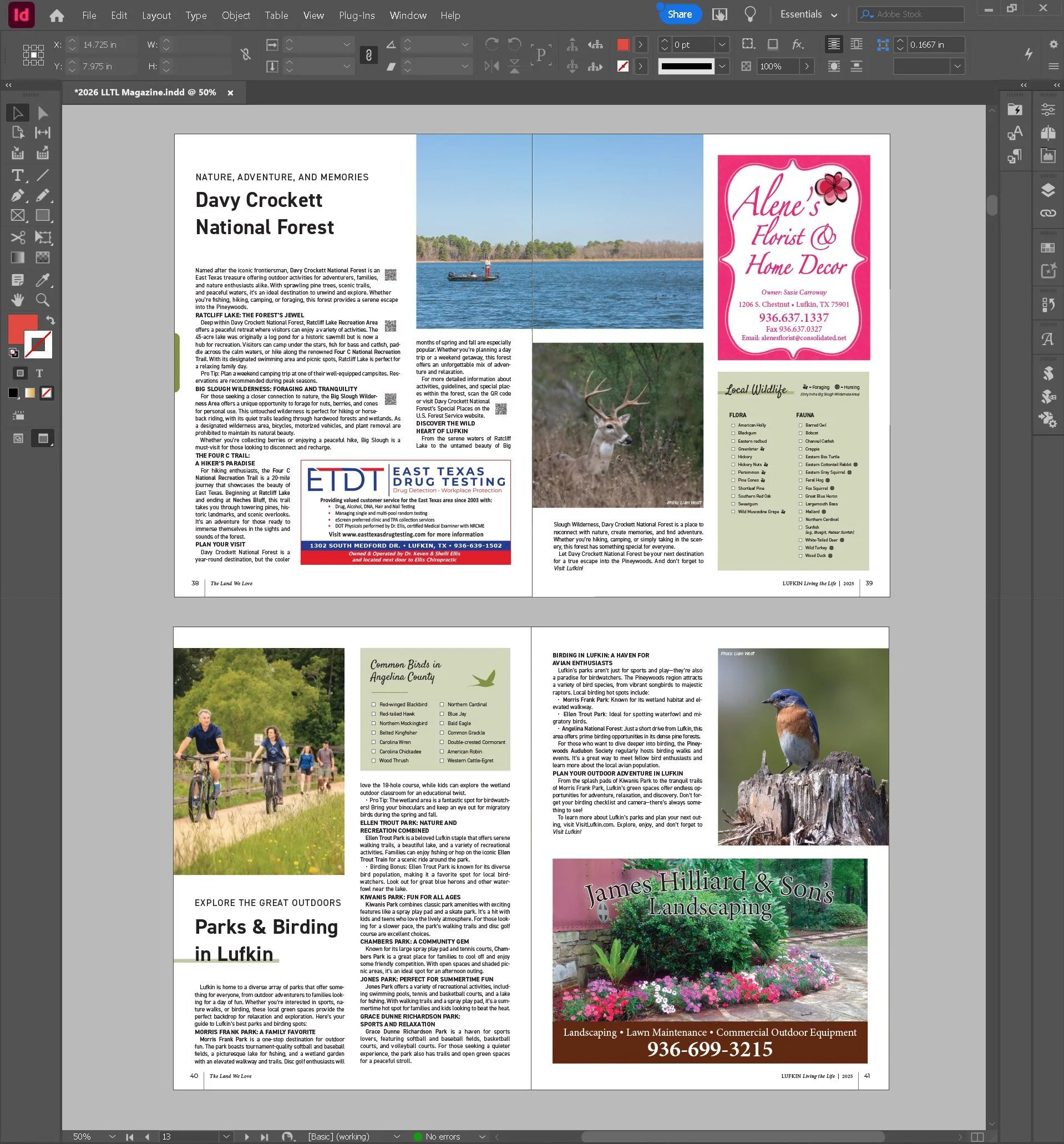Select the Hand tool
1064x1144 pixels.
[x=17, y=300]
